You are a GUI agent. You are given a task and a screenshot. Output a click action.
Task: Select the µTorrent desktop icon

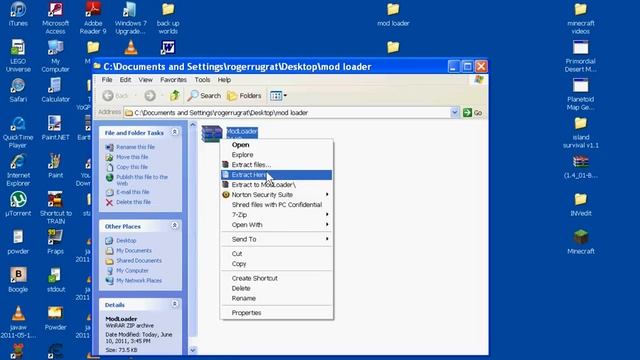(x=18, y=204)
